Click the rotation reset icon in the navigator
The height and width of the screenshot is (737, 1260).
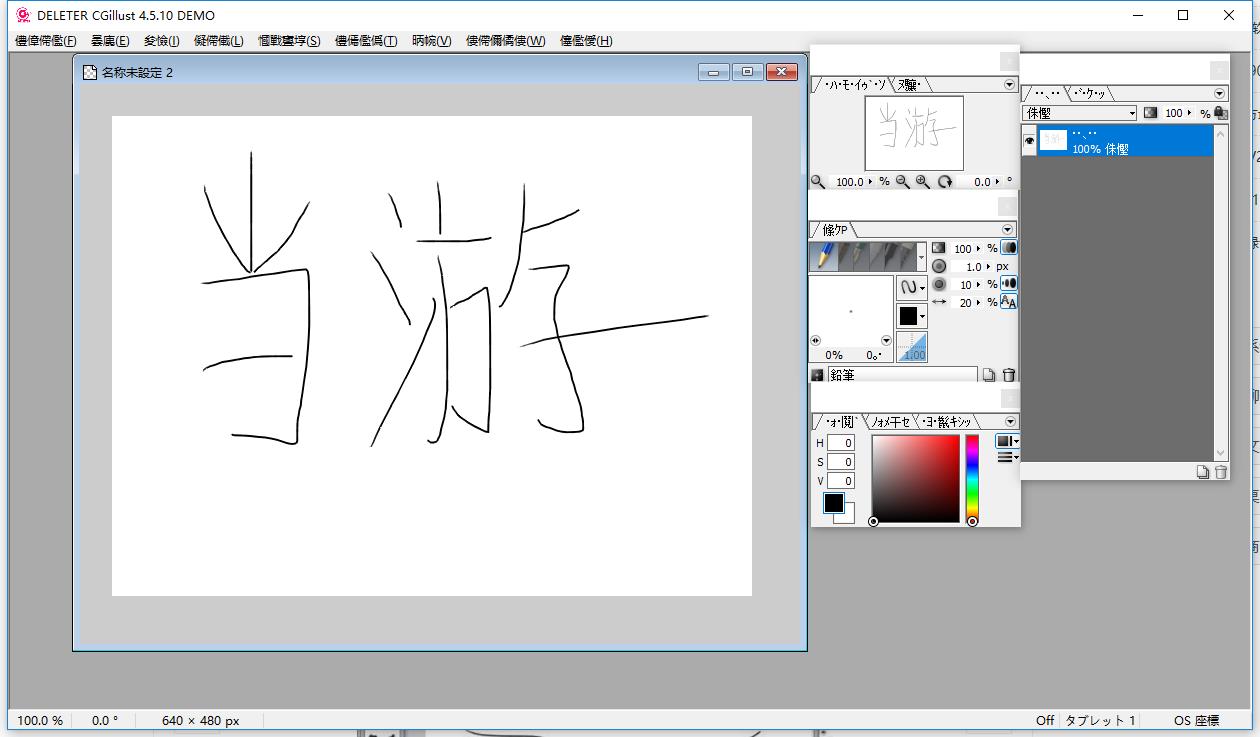(946, 182)
